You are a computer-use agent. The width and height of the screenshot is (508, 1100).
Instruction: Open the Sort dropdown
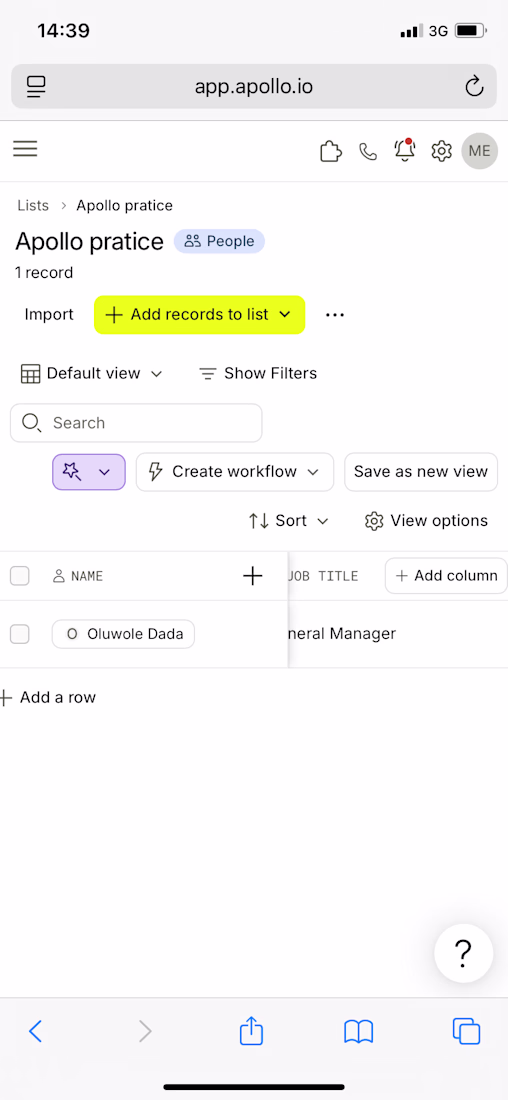tap(288, 521)
